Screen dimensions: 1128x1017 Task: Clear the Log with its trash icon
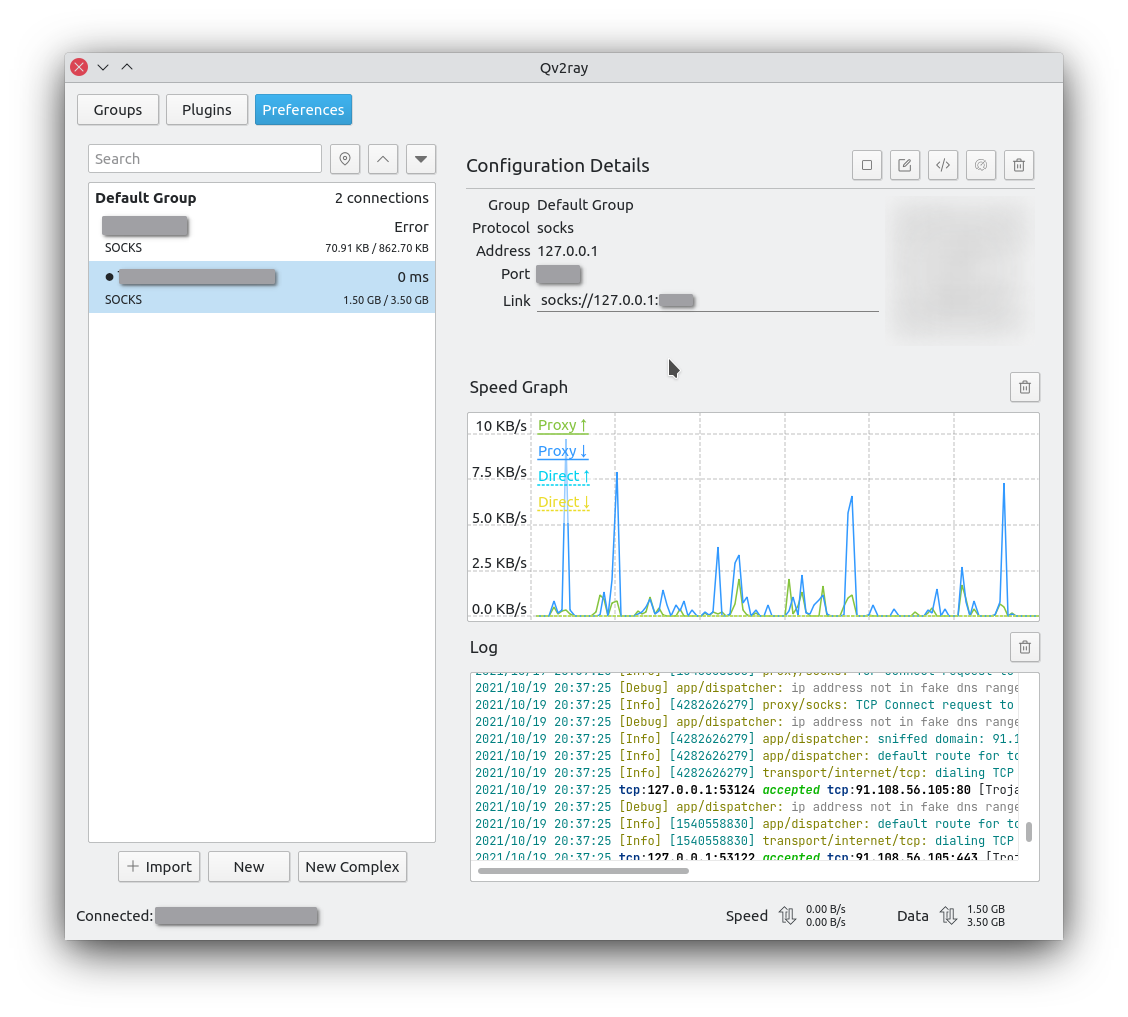(x=1025, y=647)
